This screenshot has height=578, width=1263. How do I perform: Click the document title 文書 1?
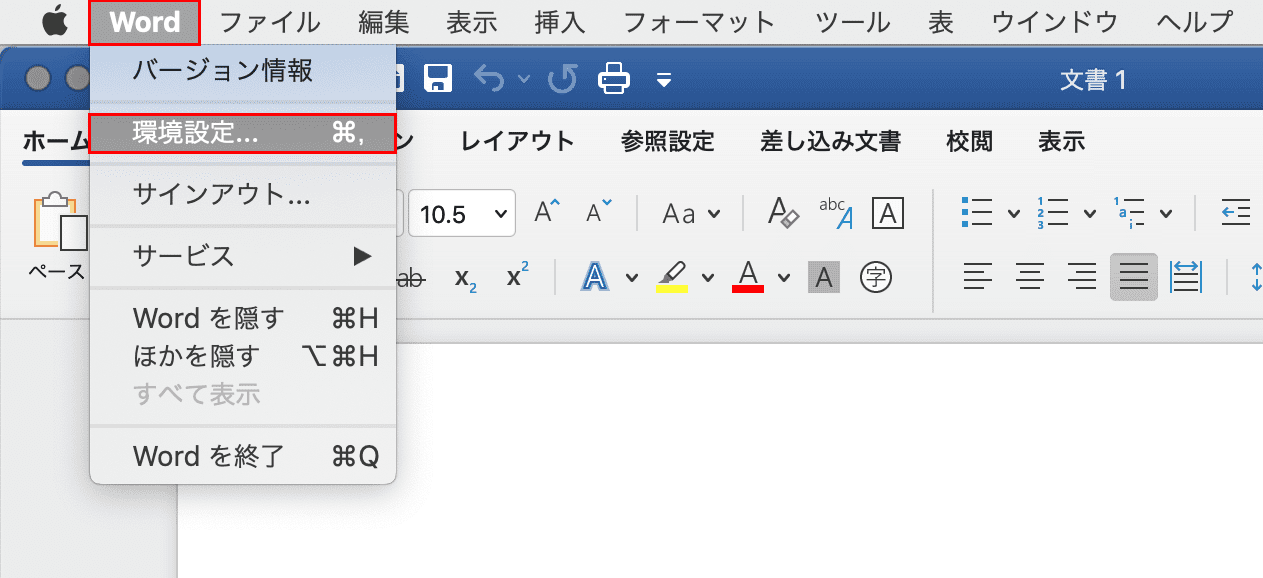tap(1093, 80)
